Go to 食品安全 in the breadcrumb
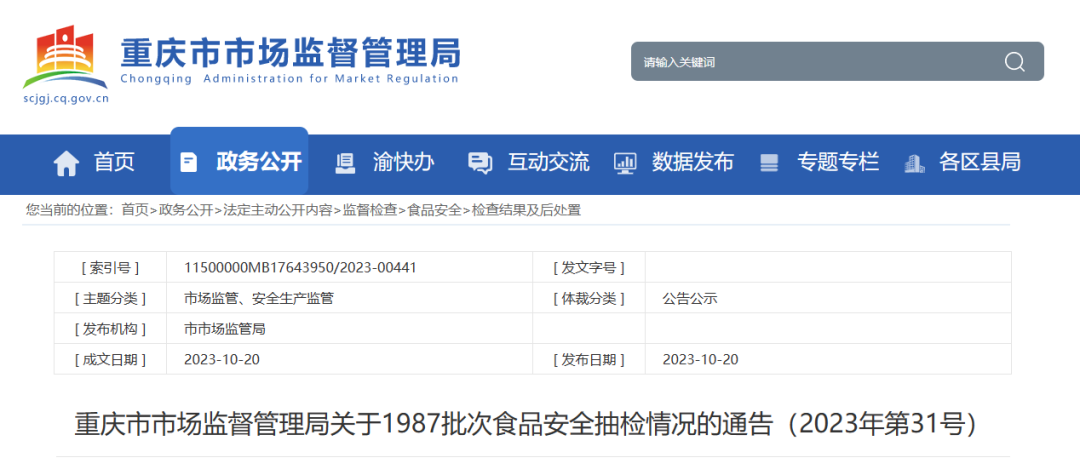The height and width of the screenshot is (475, 1080). click(435, 210)
